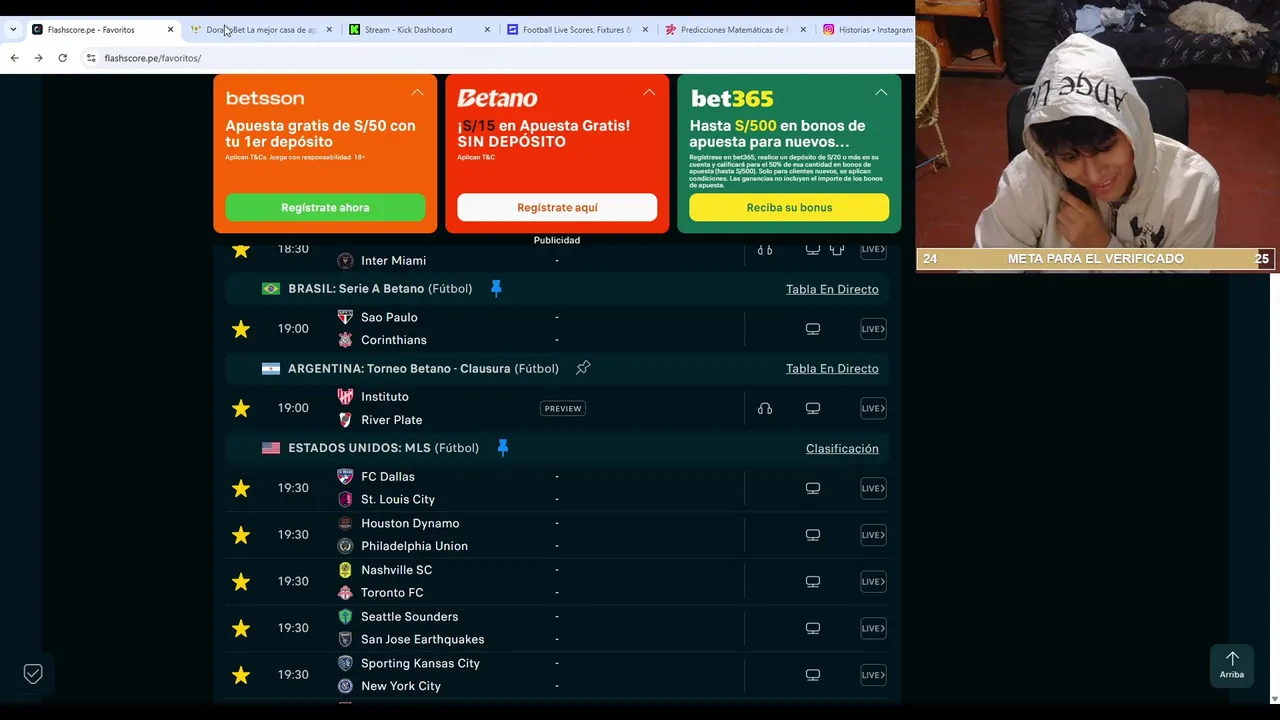Click the San Jose Earthquakes team name

click(422, 639)
